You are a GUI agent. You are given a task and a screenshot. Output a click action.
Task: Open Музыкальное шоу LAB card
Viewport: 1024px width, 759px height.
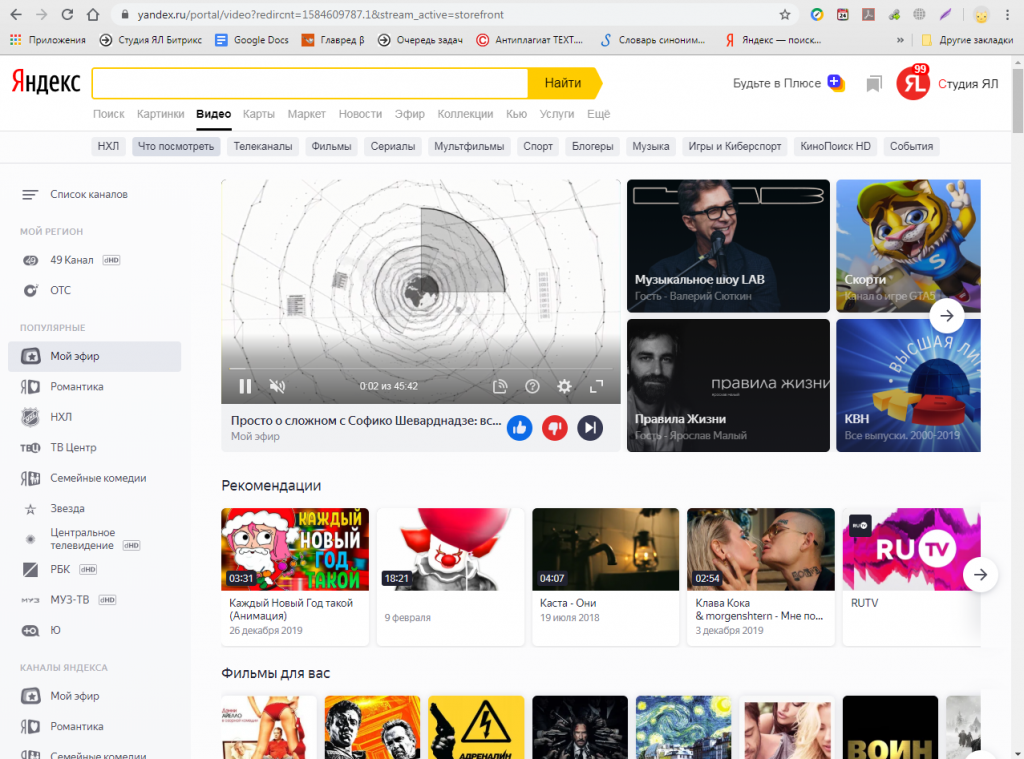tap(728, 246)
